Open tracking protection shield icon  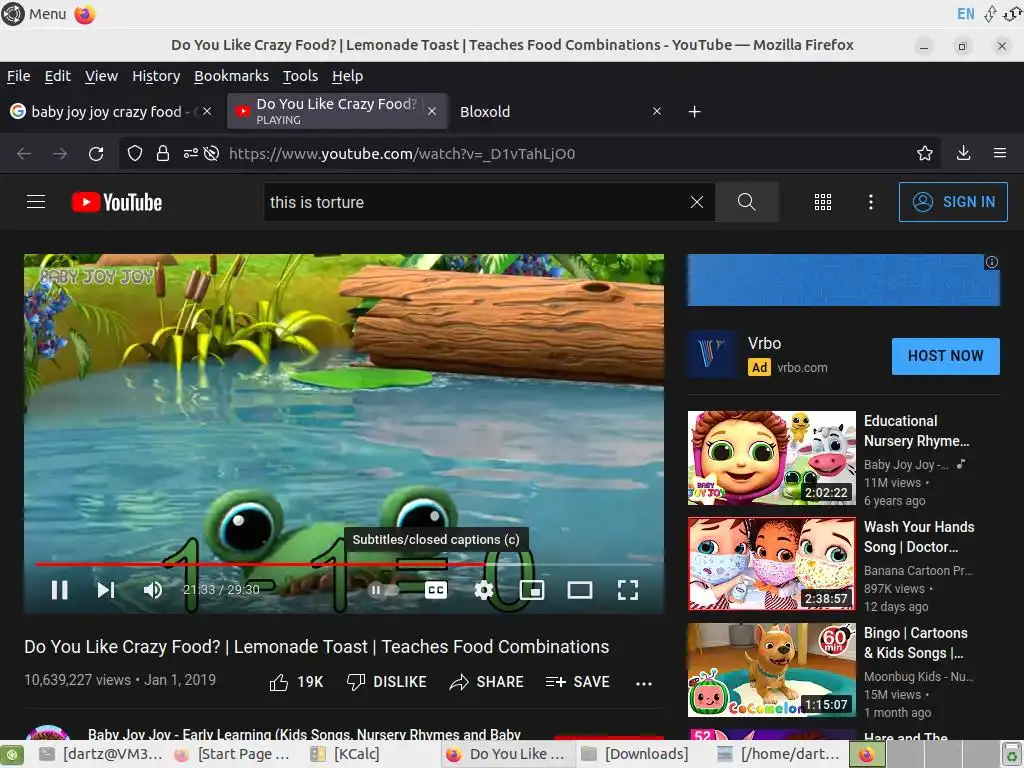click(135, 153)
